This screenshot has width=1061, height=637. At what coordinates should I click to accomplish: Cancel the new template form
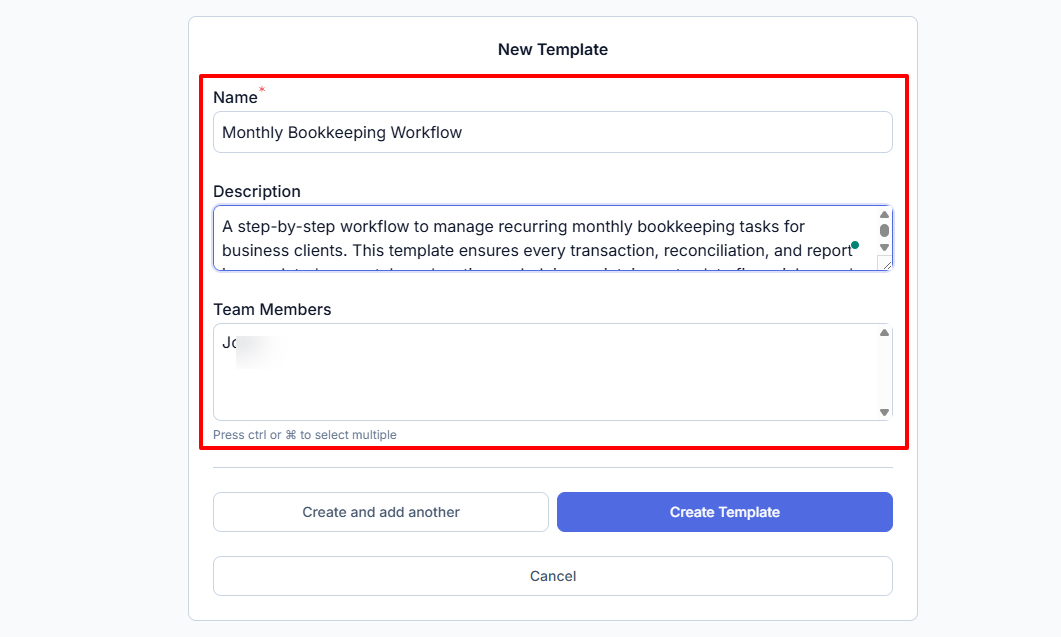(552, 575)
